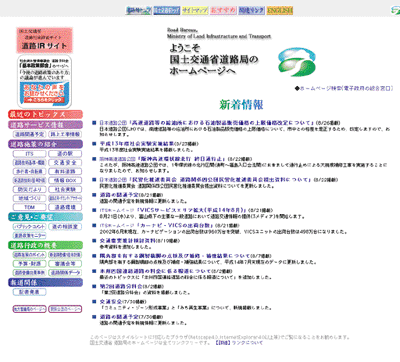This screenshot has width=400, height=362.
Task: Open the 道路施策の紹介 header
Action: 45,144
